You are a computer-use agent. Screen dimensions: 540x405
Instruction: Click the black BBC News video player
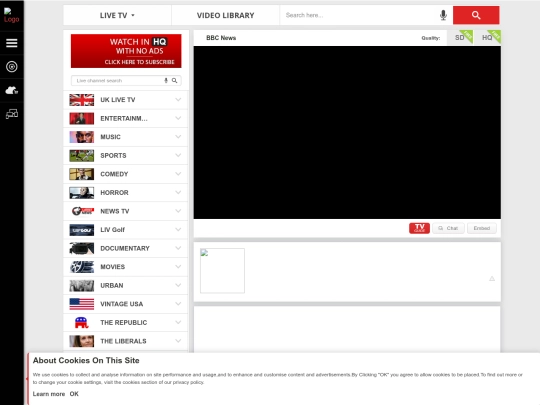tap(347, 132)
